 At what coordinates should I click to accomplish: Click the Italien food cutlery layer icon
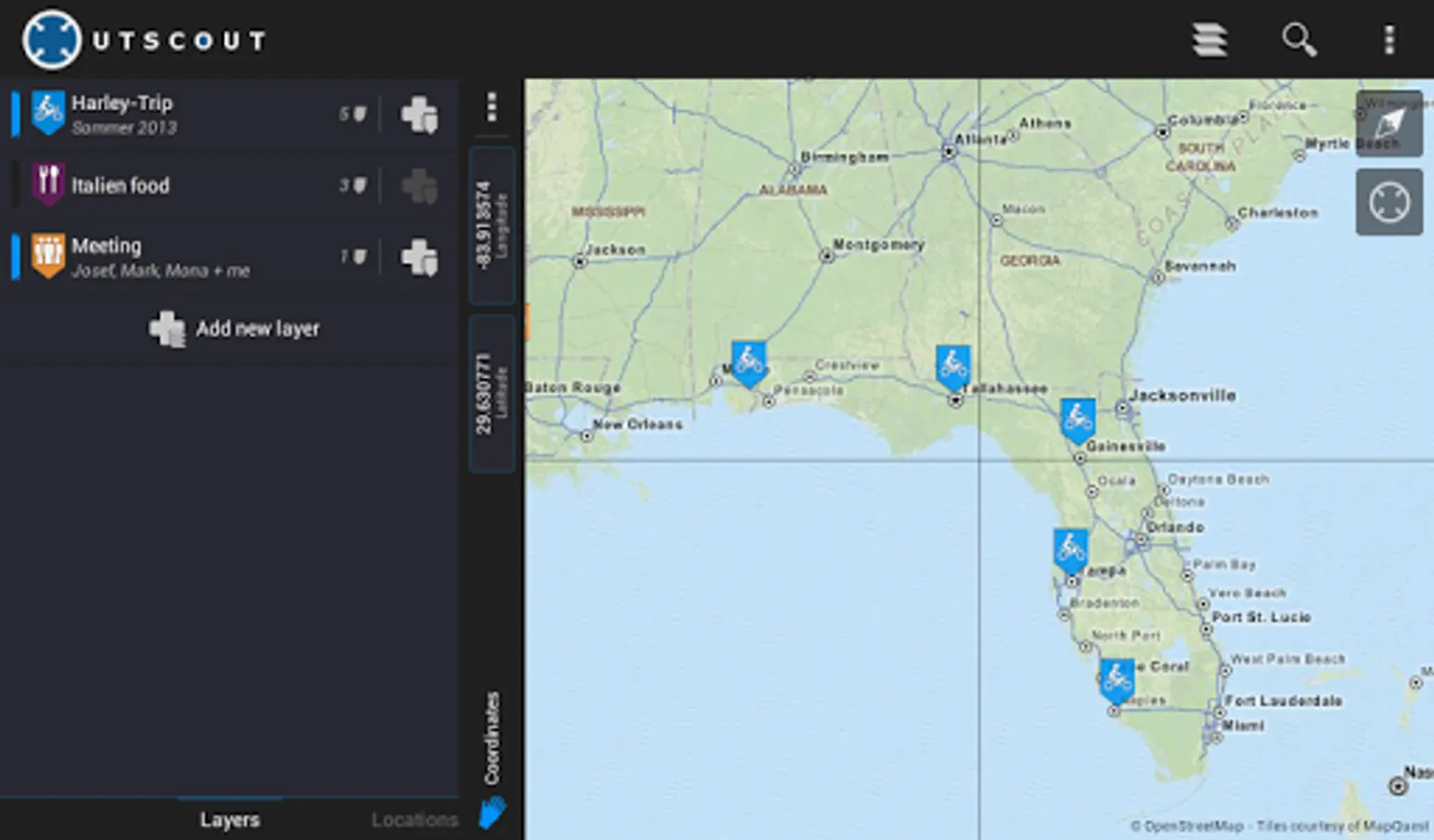49,184
